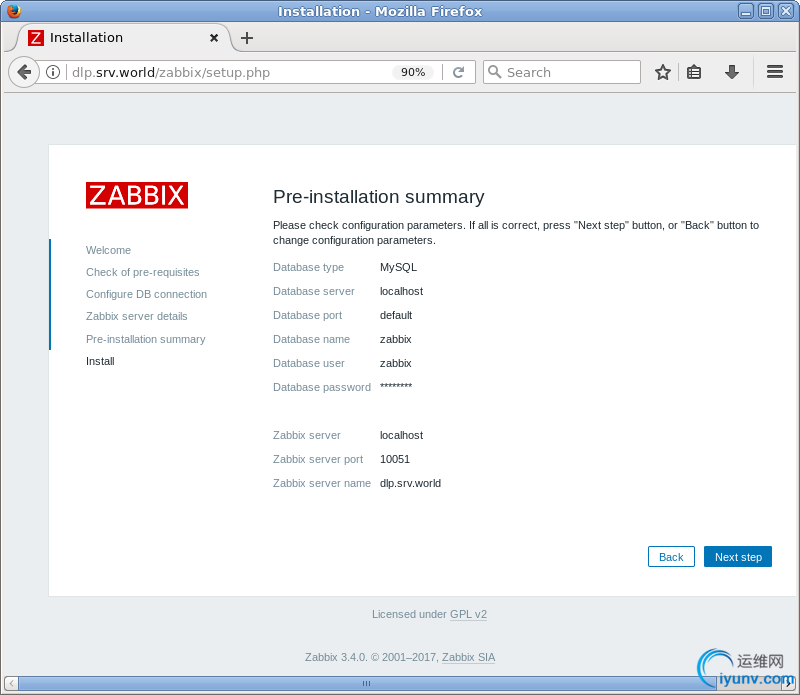The image size is (800, 695).
Task: Click the Database user zabbix value
Action: 395,363
